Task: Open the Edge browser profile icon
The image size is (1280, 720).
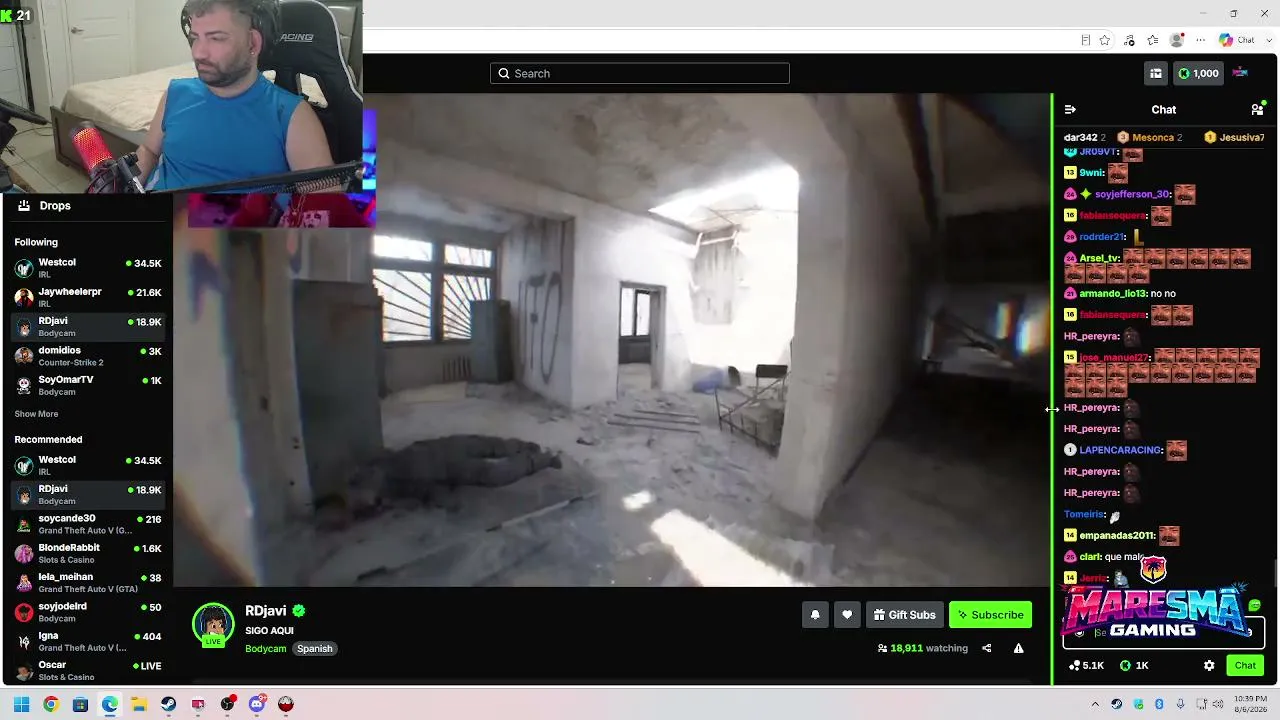Action: (1177, 40)
